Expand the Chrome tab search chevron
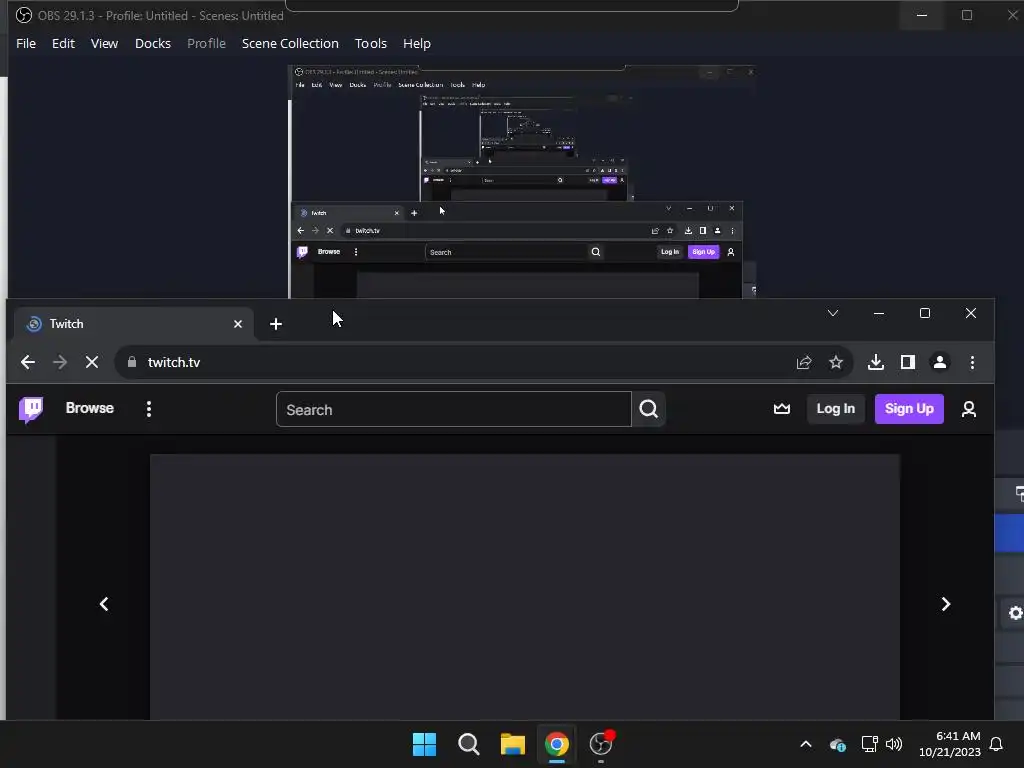The width and height of the screenshot is (1024, 768). (x=833, y=313)
